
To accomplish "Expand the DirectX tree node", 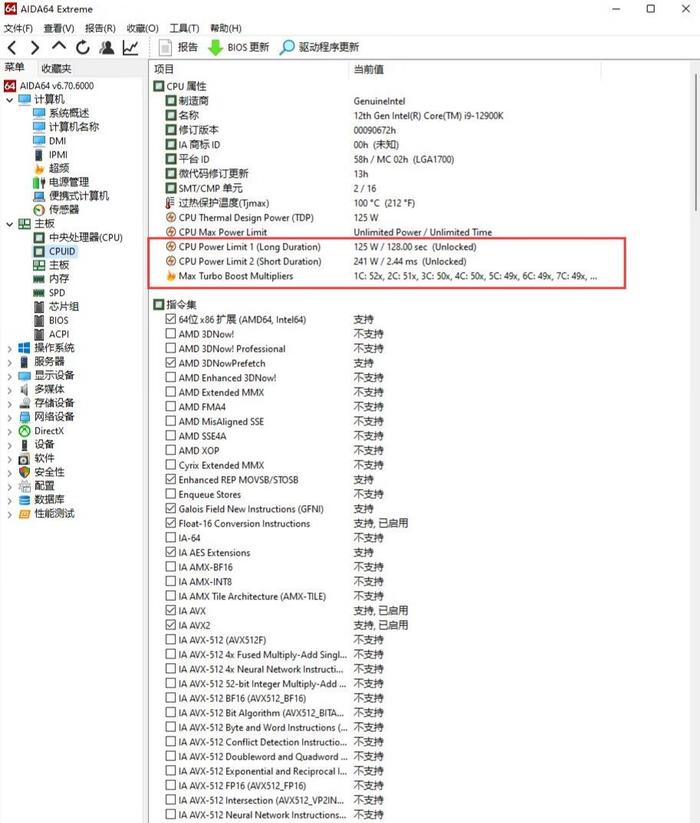I will (9, 431).
